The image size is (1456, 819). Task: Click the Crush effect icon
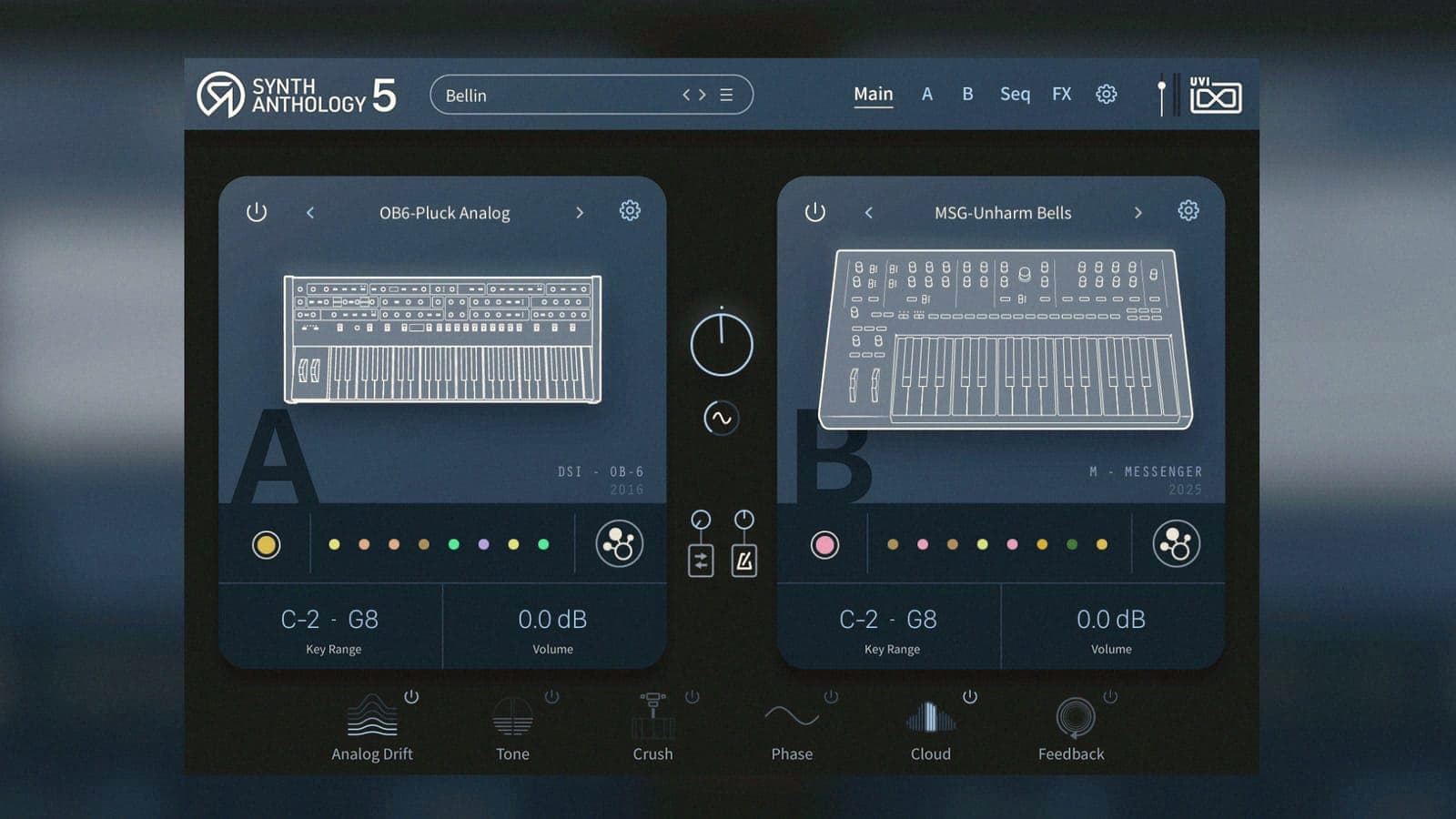[652, 716]
